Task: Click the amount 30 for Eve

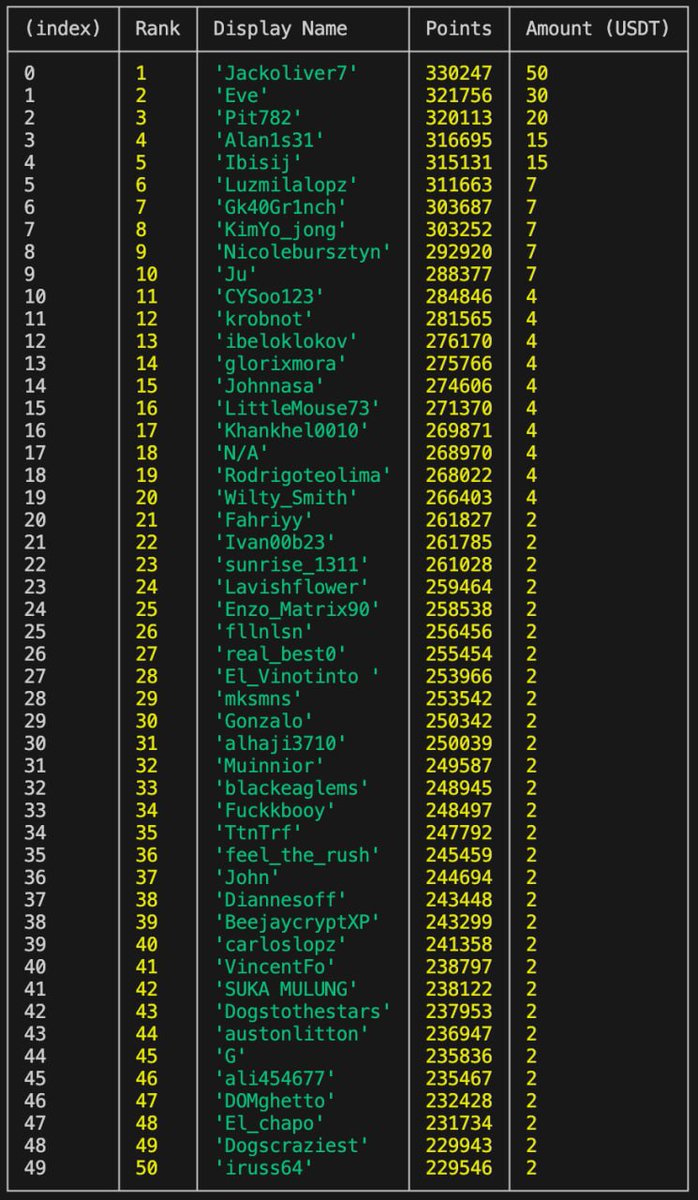Action: tap(537, 95)
